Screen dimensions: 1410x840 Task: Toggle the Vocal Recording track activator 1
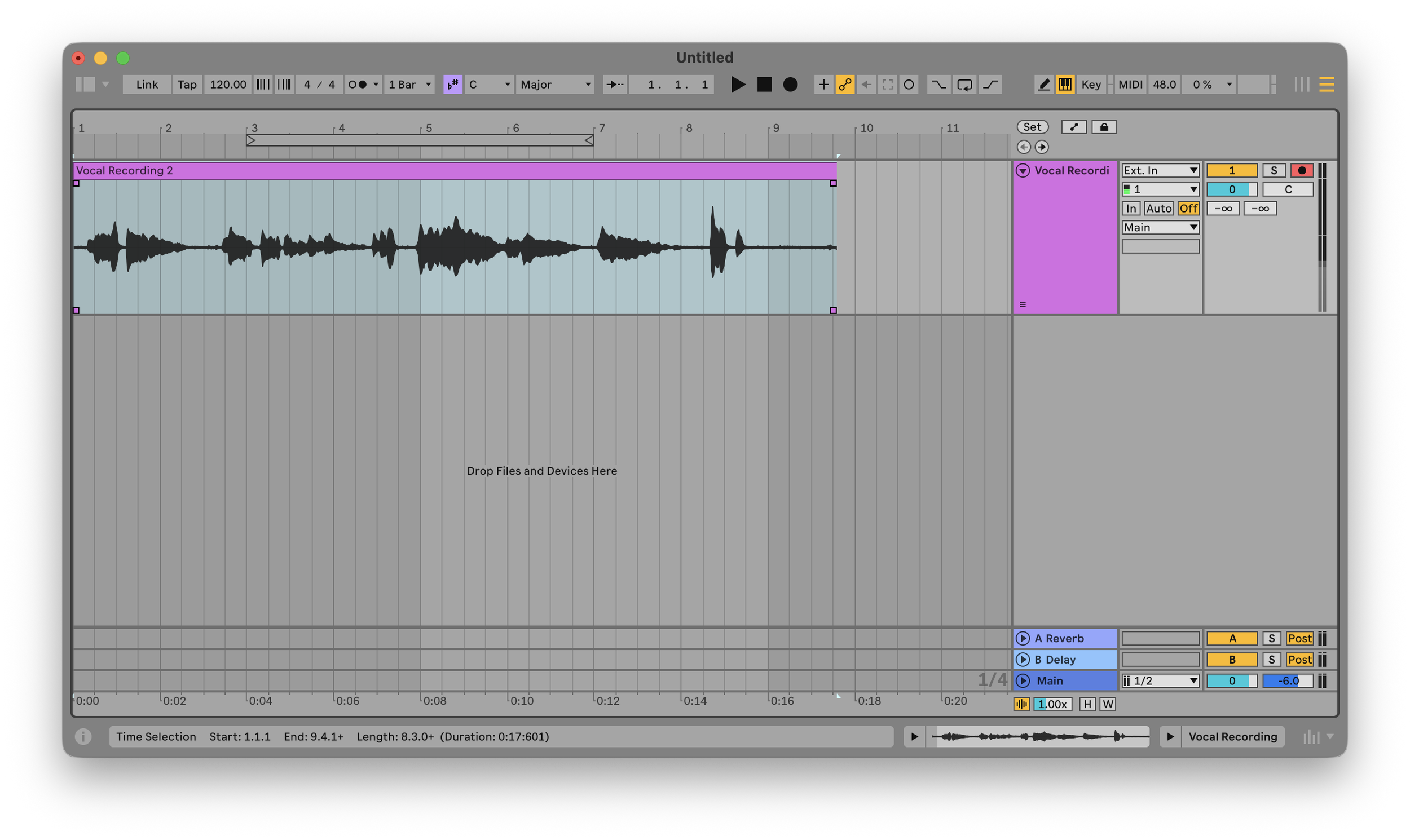[1232, 170]
